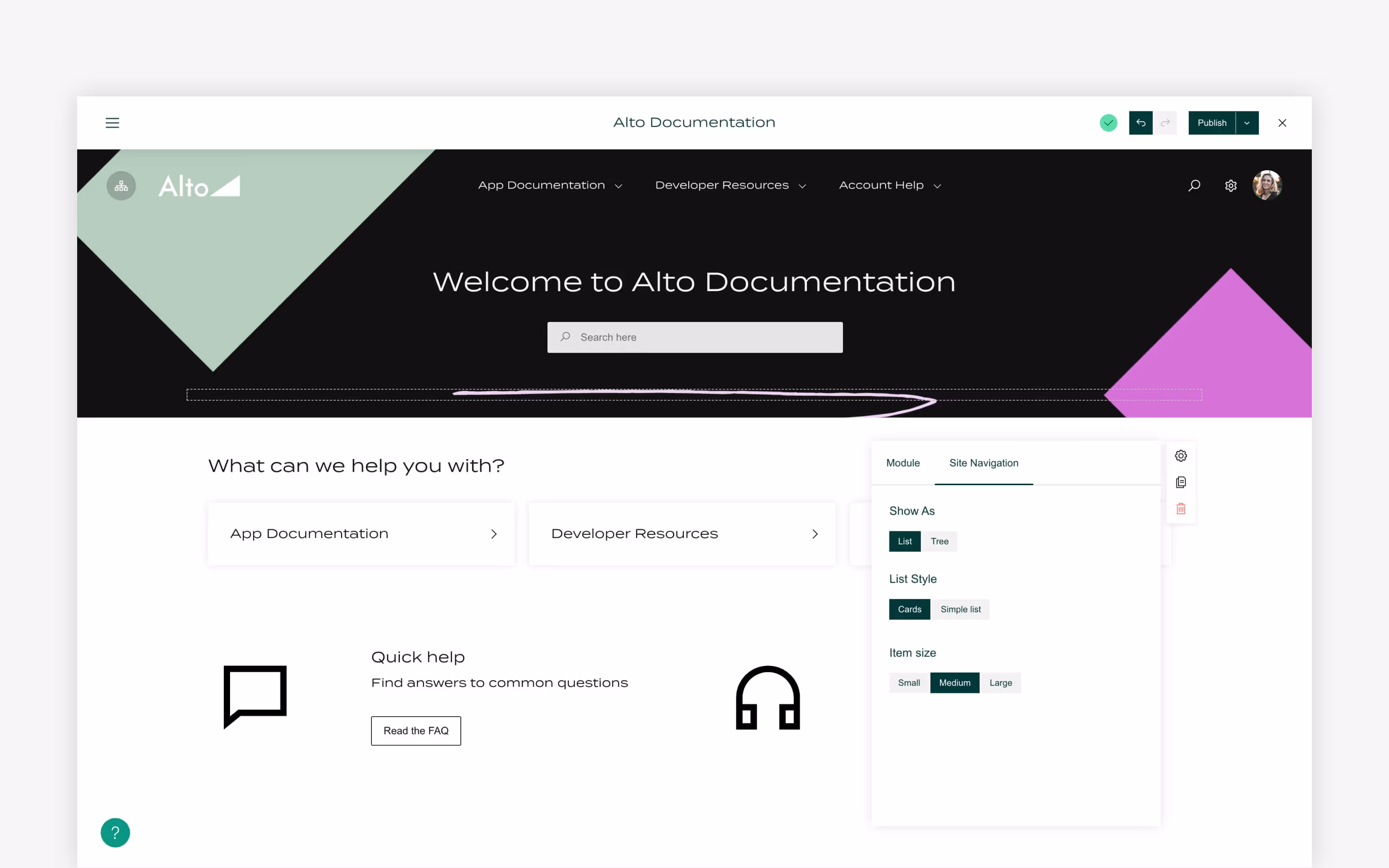The width and height of the screenshot is (1389, 868).
Task: Open the hamburger menu
Action: point(112,123)
